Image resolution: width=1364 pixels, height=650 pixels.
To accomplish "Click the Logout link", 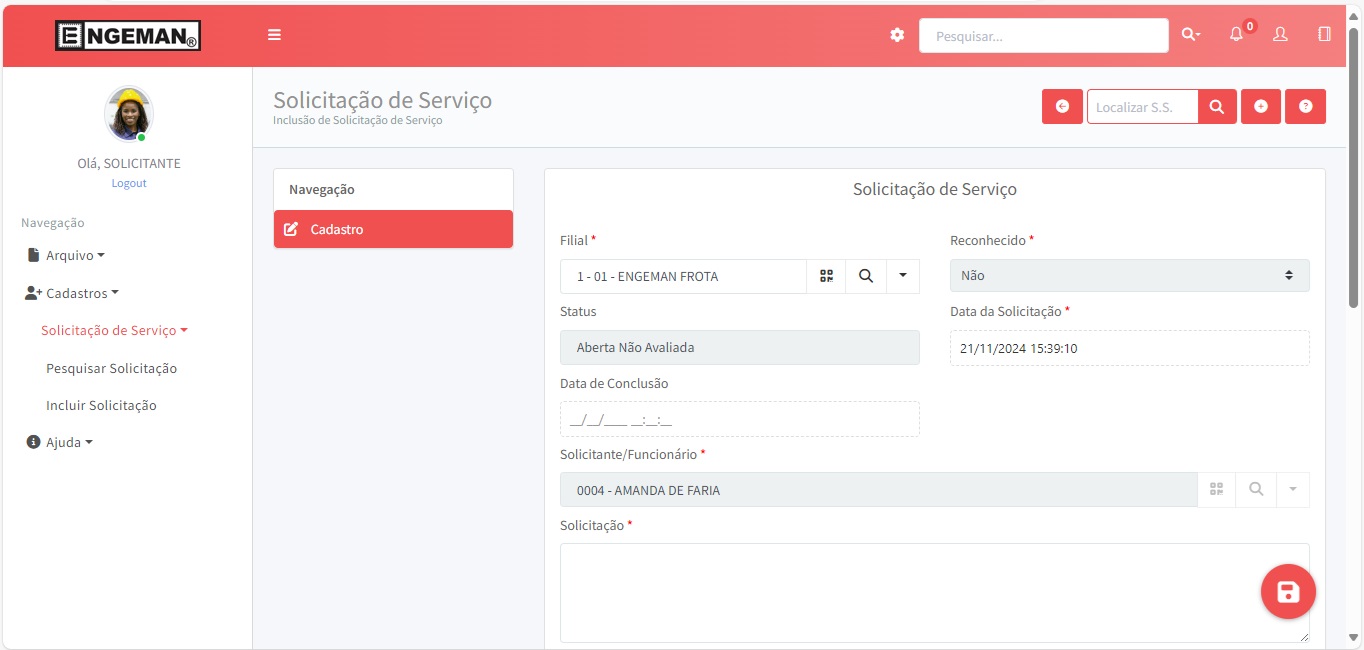I will point(129,183).
